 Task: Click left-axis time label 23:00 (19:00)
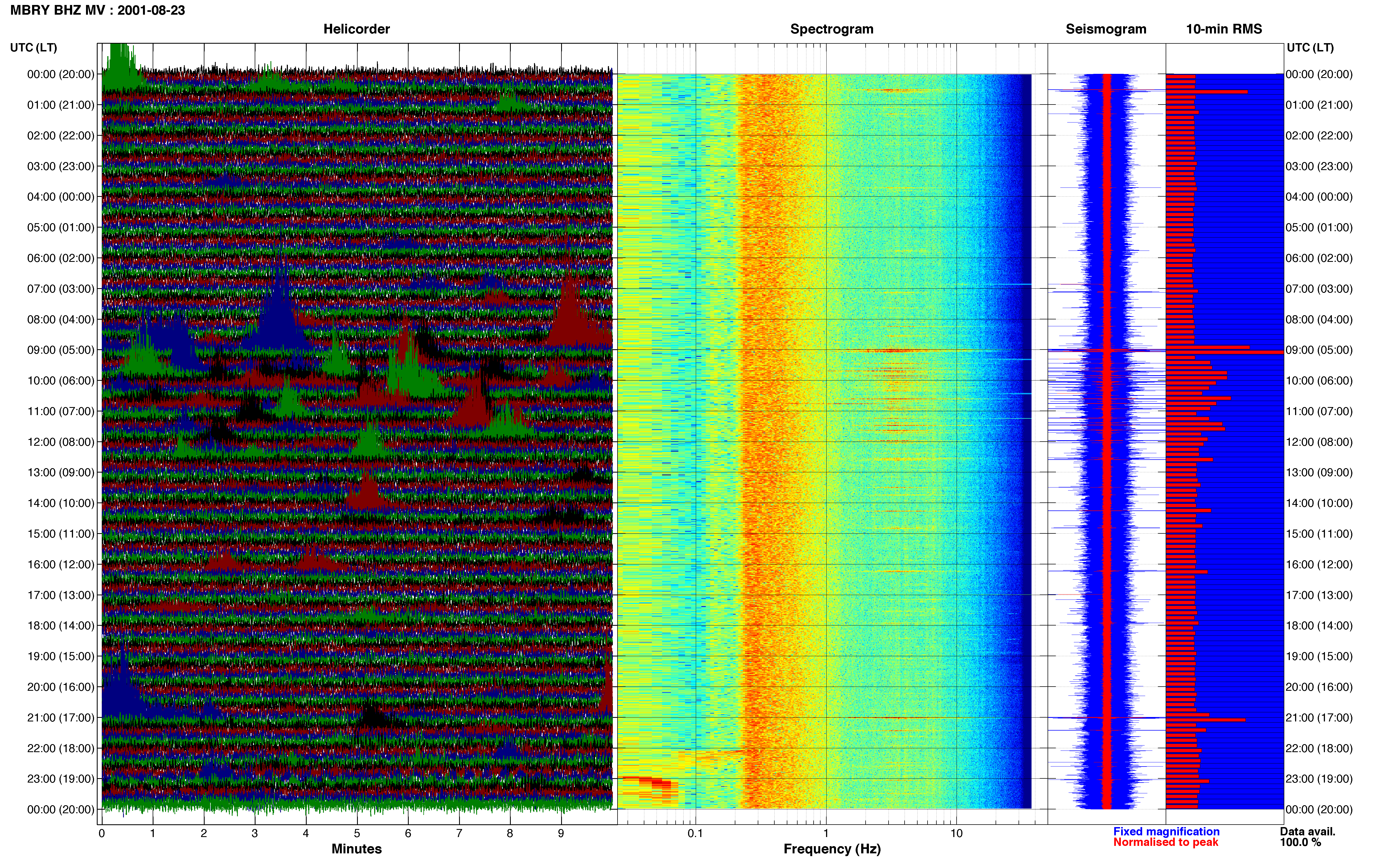pyautogui.click(x=61, y=778)
